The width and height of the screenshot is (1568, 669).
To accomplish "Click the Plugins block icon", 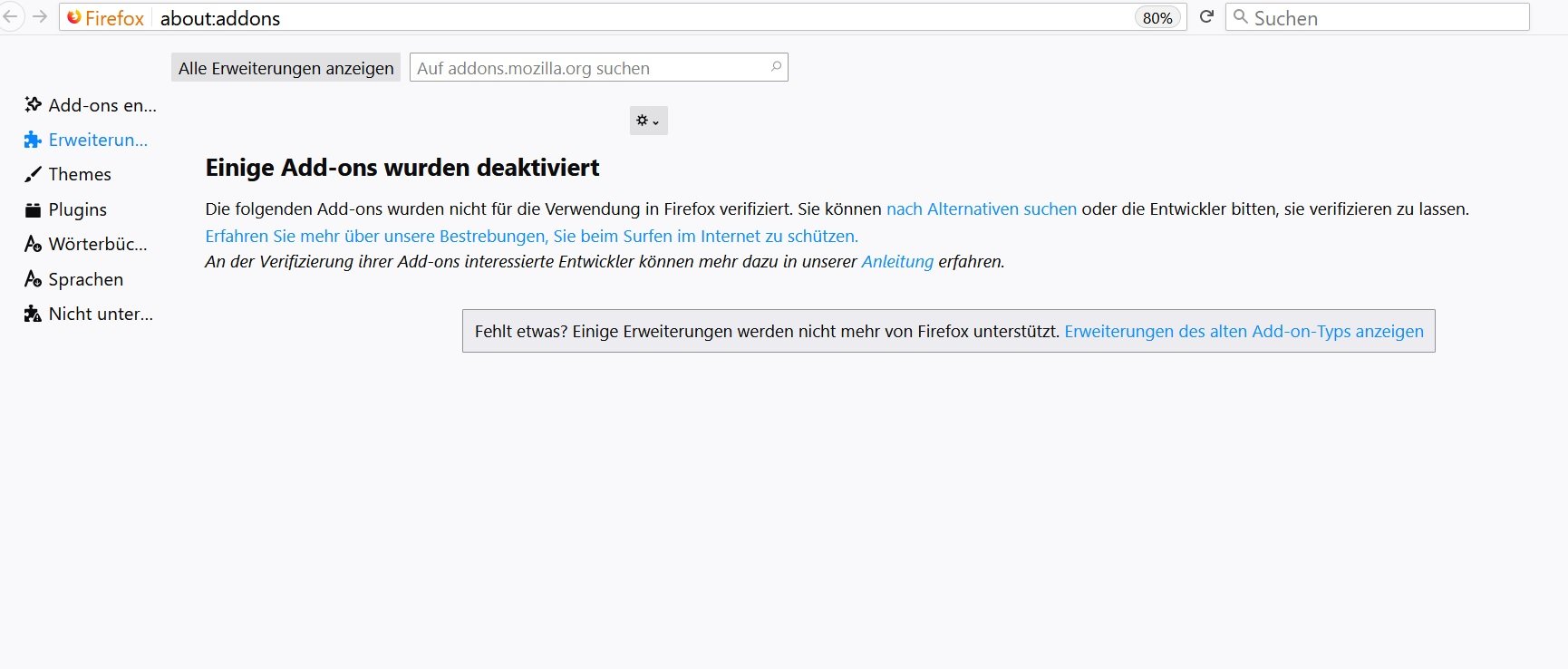I will pos(33,210).
